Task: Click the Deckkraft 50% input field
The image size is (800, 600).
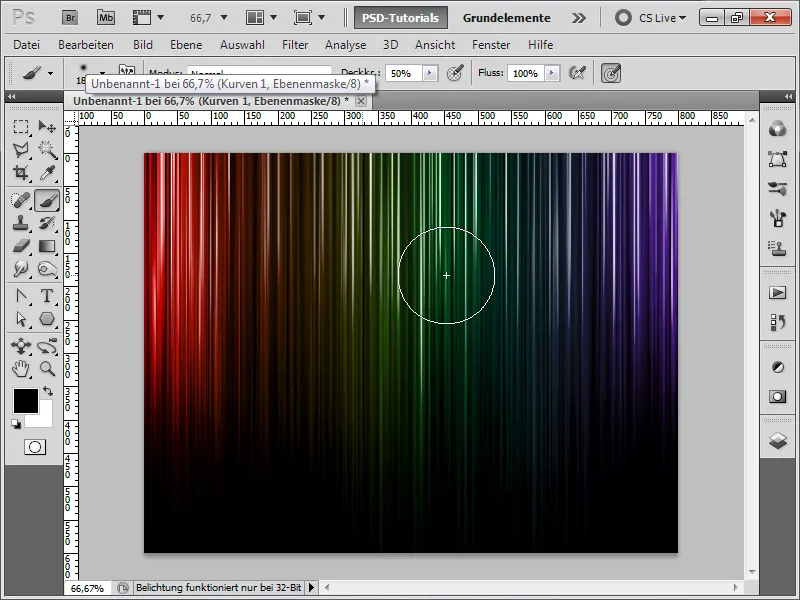Action: coord(405,73)
